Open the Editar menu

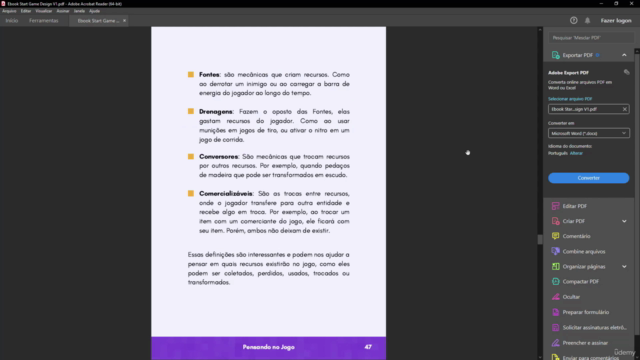(26, 11)
